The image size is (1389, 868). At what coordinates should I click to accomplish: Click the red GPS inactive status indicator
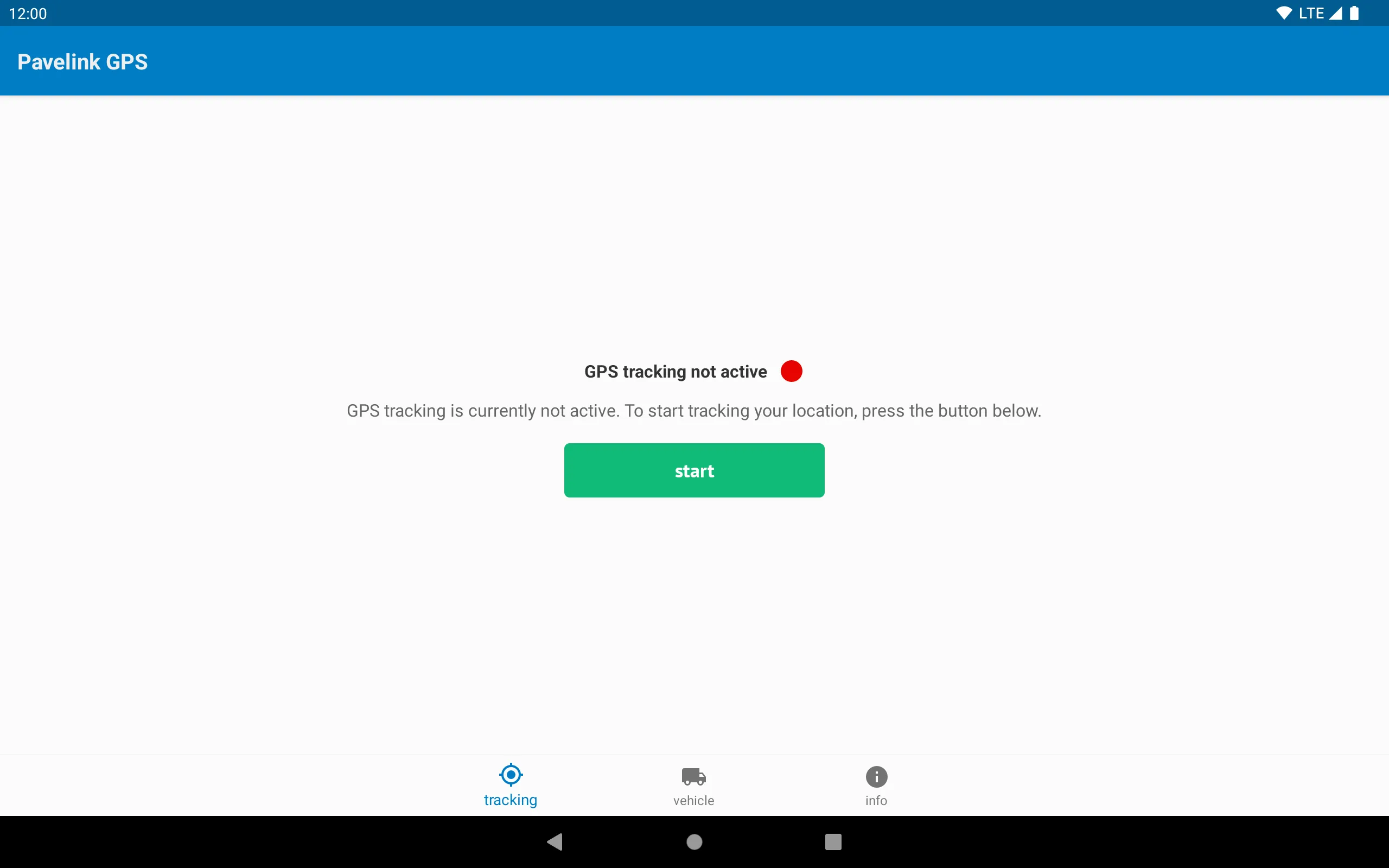coord(791,371)
